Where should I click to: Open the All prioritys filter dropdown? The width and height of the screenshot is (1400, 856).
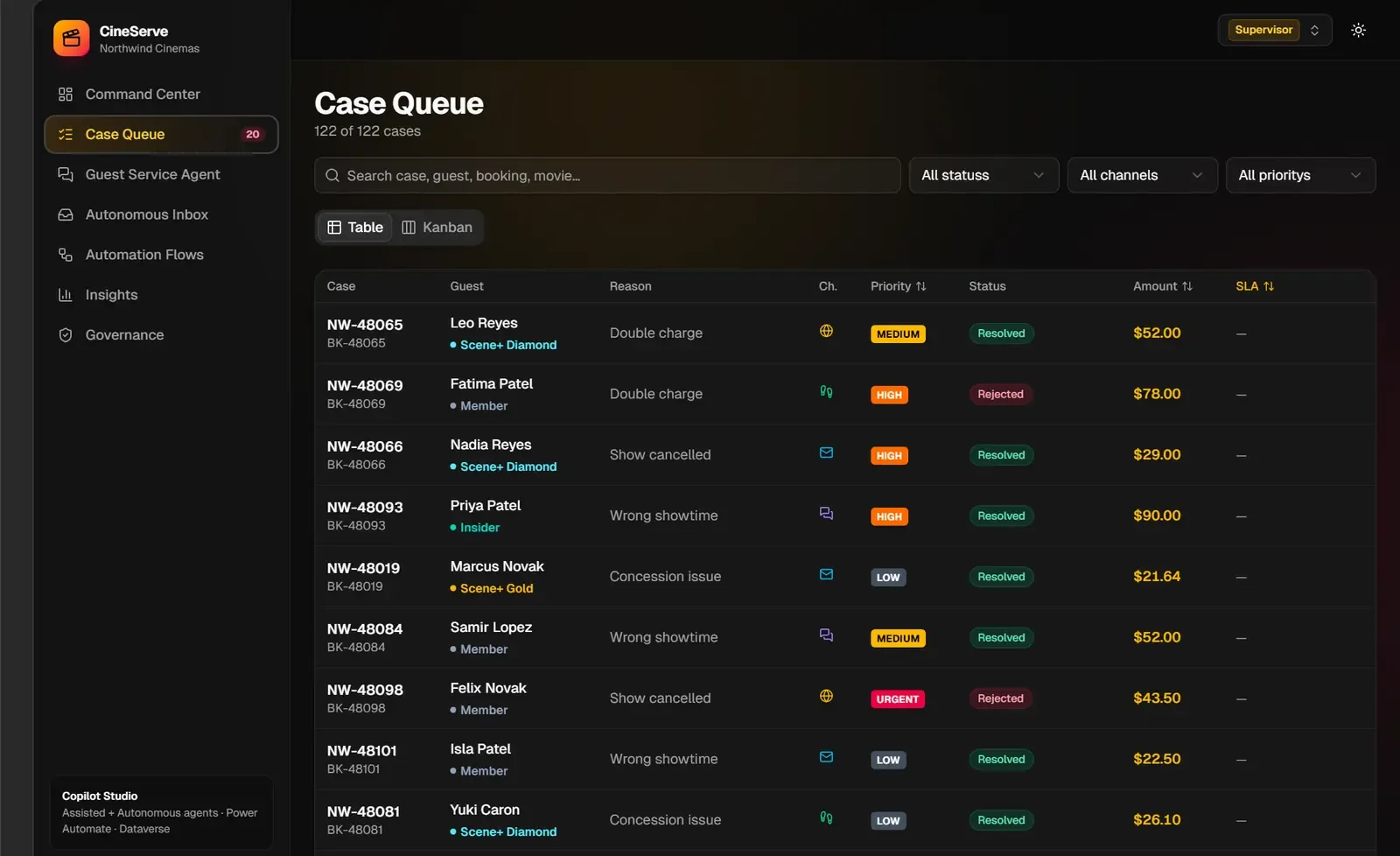(1300, 175)
